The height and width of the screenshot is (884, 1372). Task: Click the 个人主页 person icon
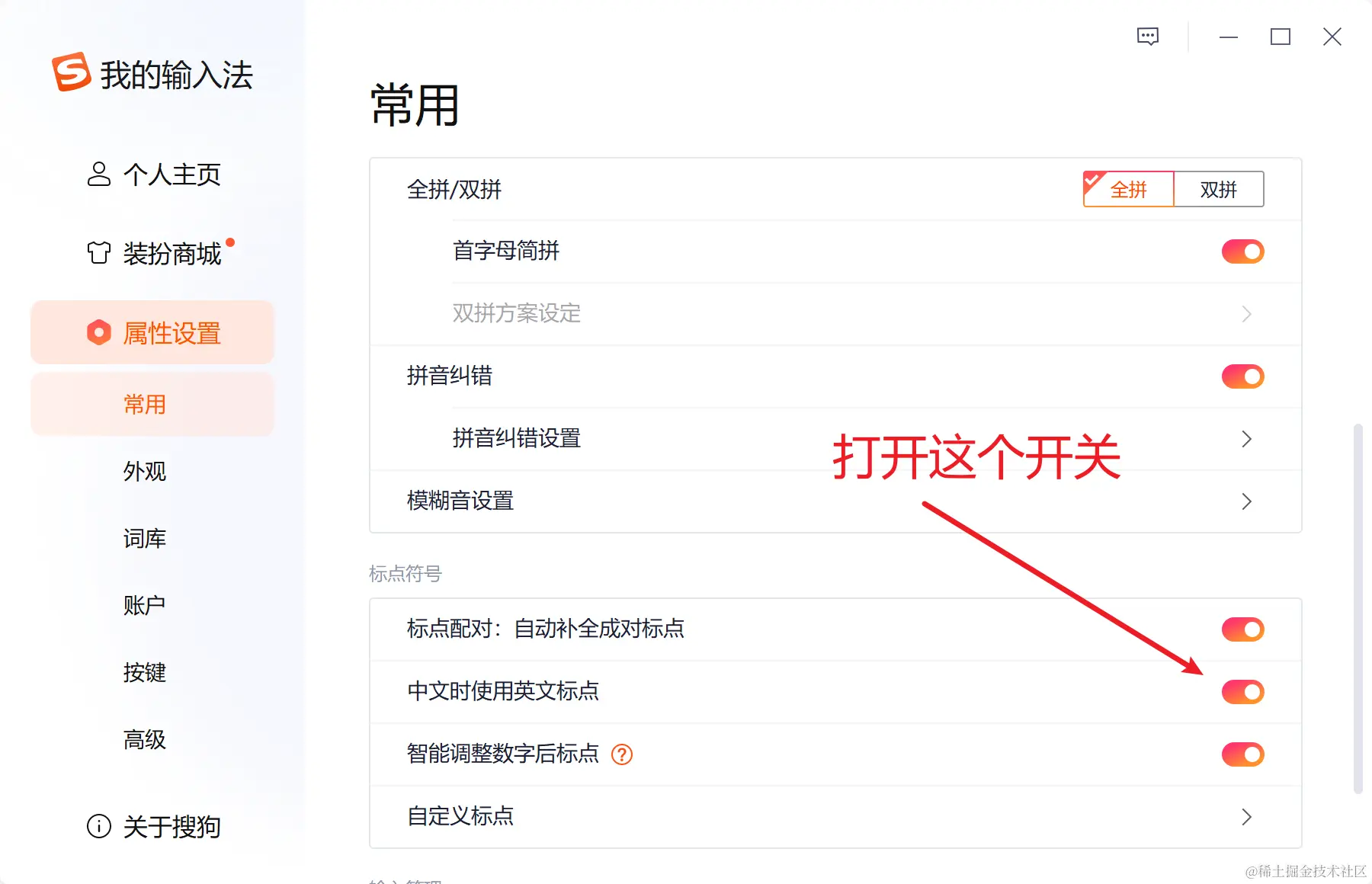(99, 174)
